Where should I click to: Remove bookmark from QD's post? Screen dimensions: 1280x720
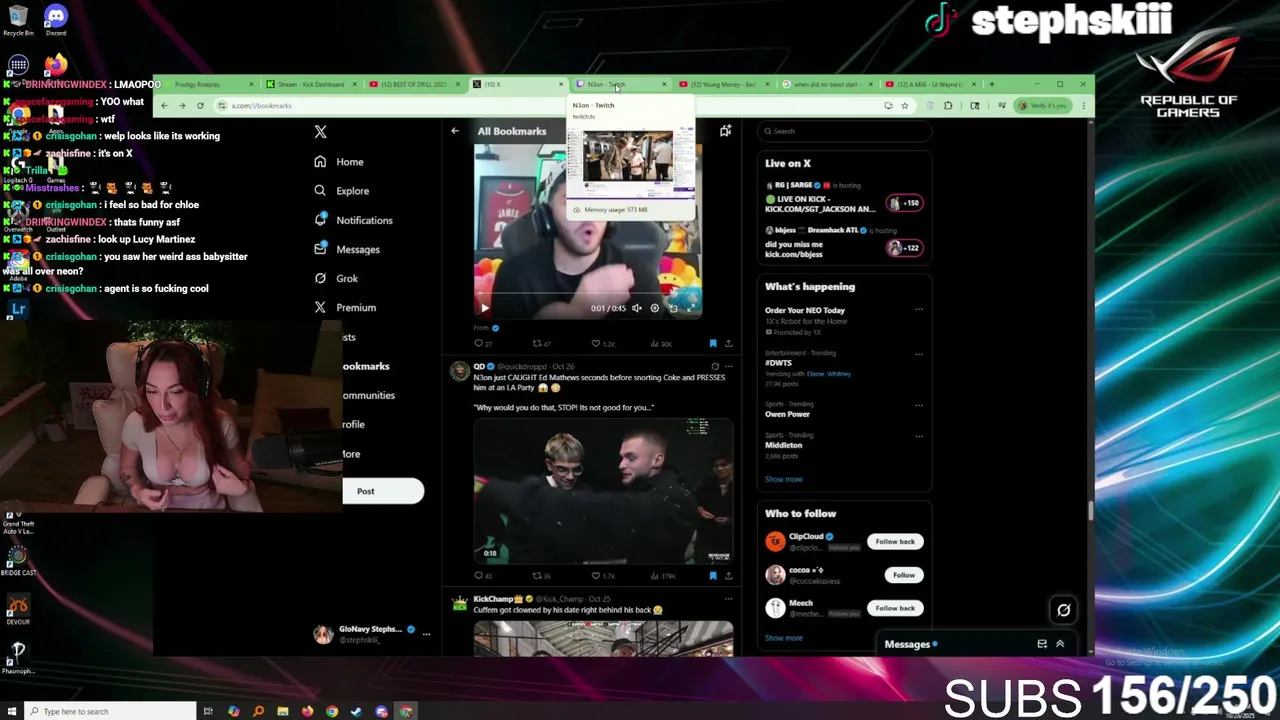click(x=713, y=576)
